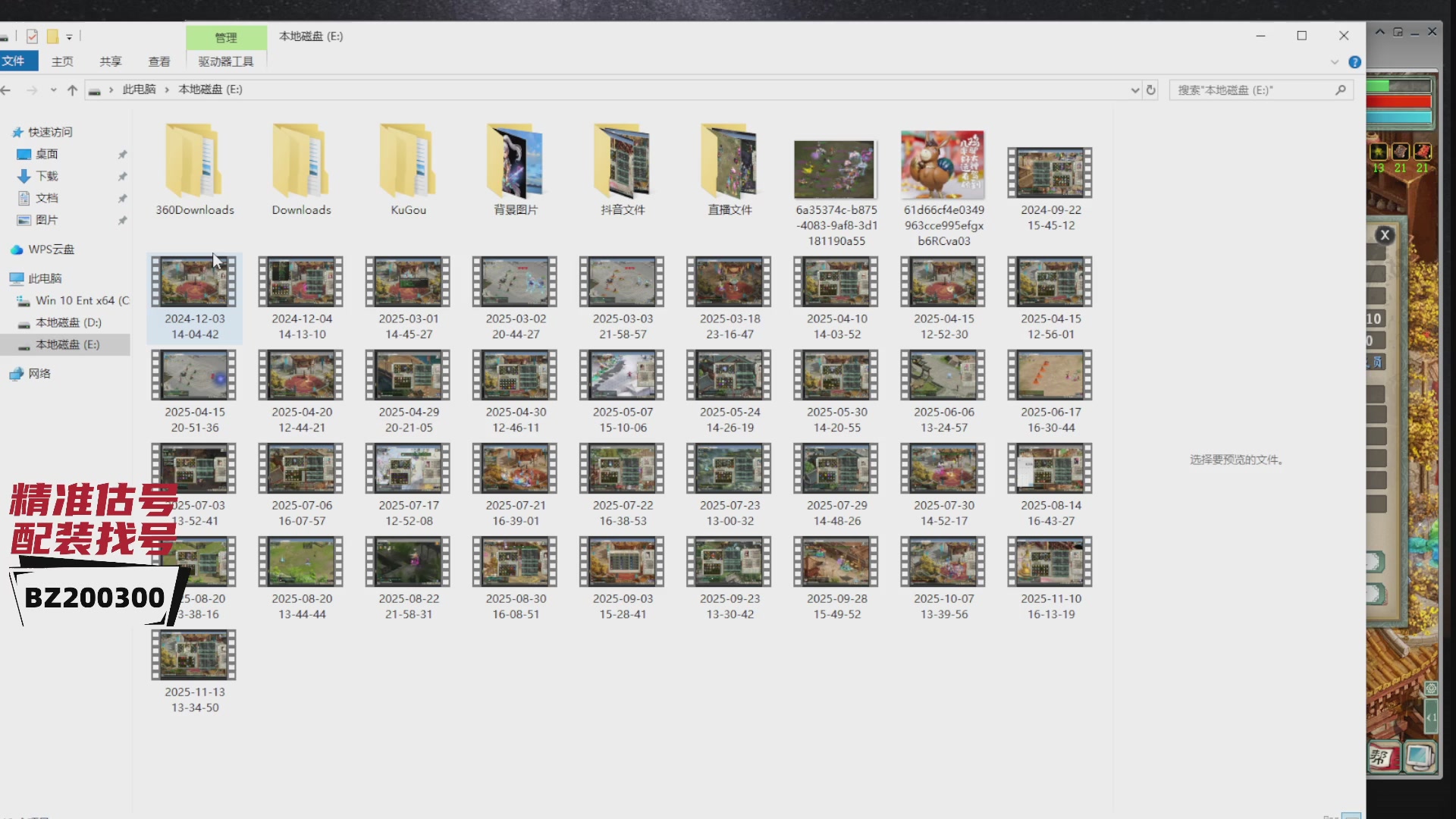Click the search magnifier icon

[1340, 89]
